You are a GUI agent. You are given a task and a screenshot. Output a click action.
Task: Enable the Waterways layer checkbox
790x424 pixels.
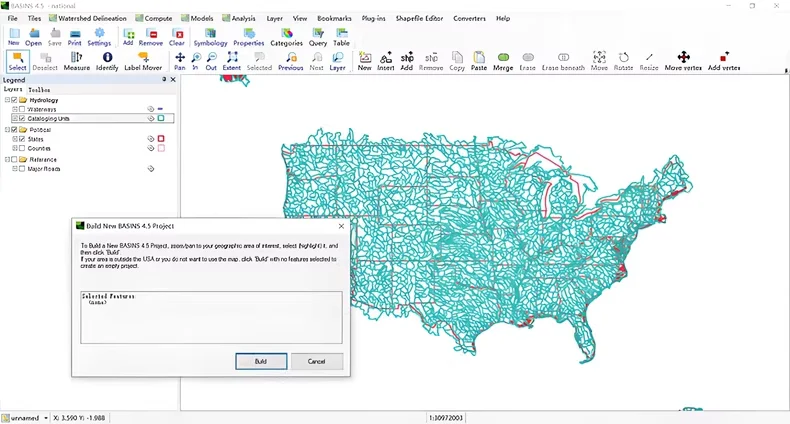[x=22, y=109]
